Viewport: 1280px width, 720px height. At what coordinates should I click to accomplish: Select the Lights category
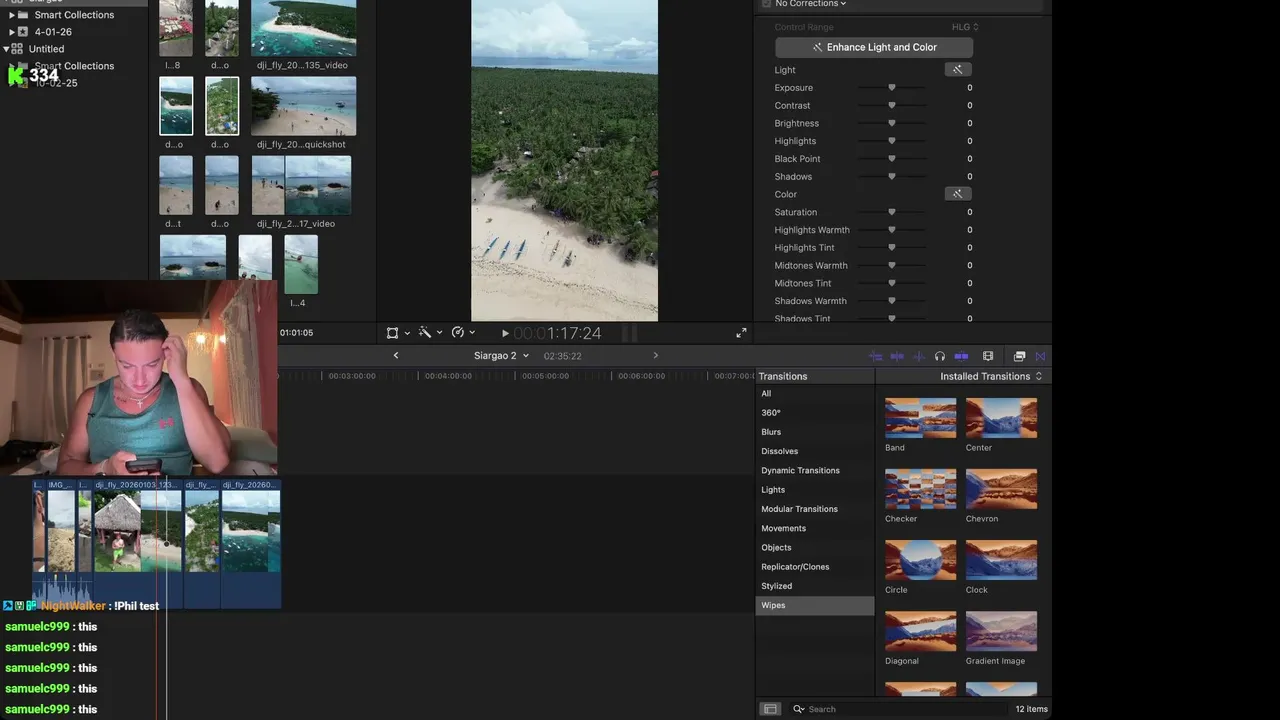[x=815, y=490]
